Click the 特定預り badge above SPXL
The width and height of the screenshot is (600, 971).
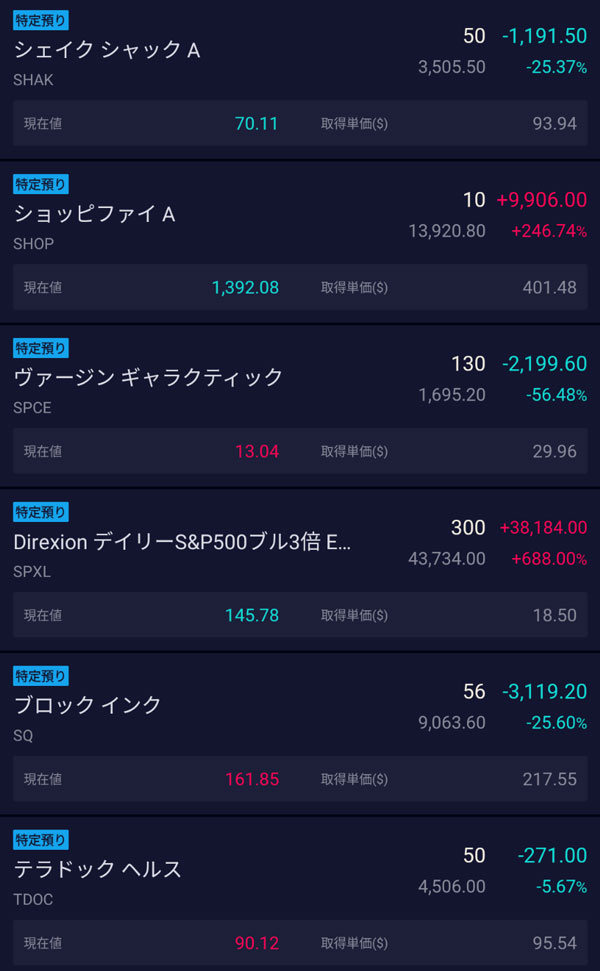click(41, 512)
